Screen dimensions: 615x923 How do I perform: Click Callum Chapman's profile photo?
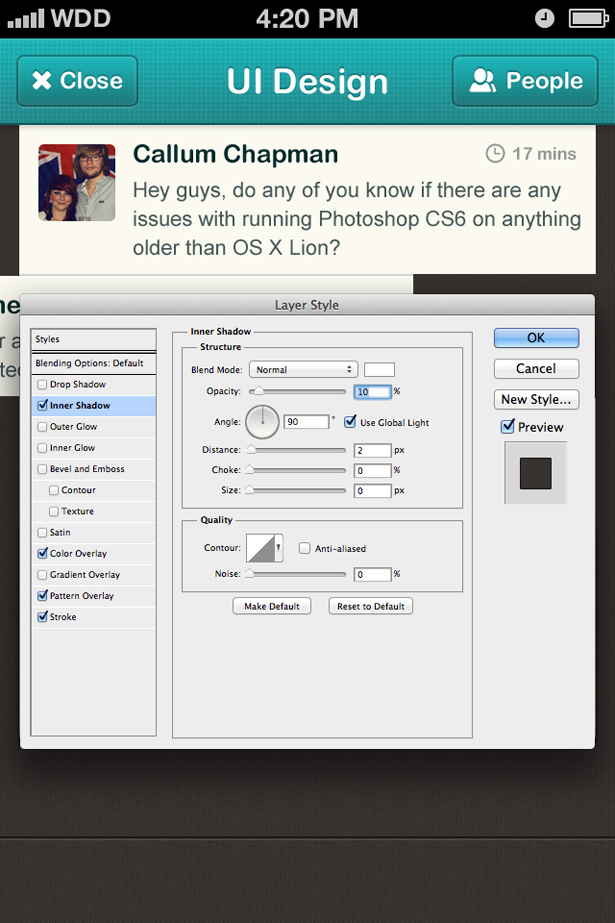point(77,182)
